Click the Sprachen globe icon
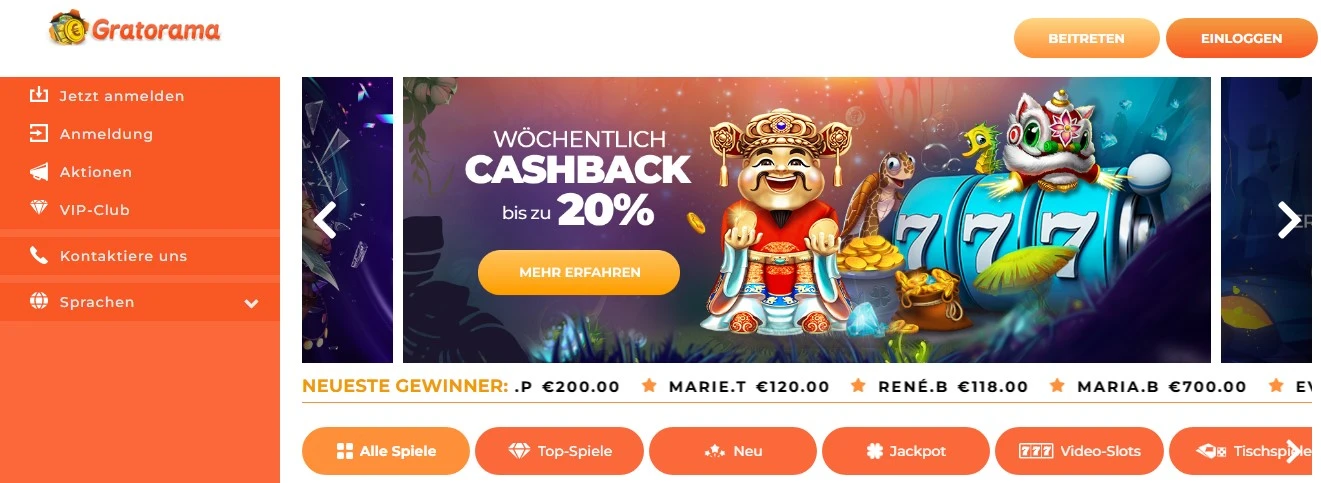Screen dimensions: 1321x483 click(x=39, y=302)
